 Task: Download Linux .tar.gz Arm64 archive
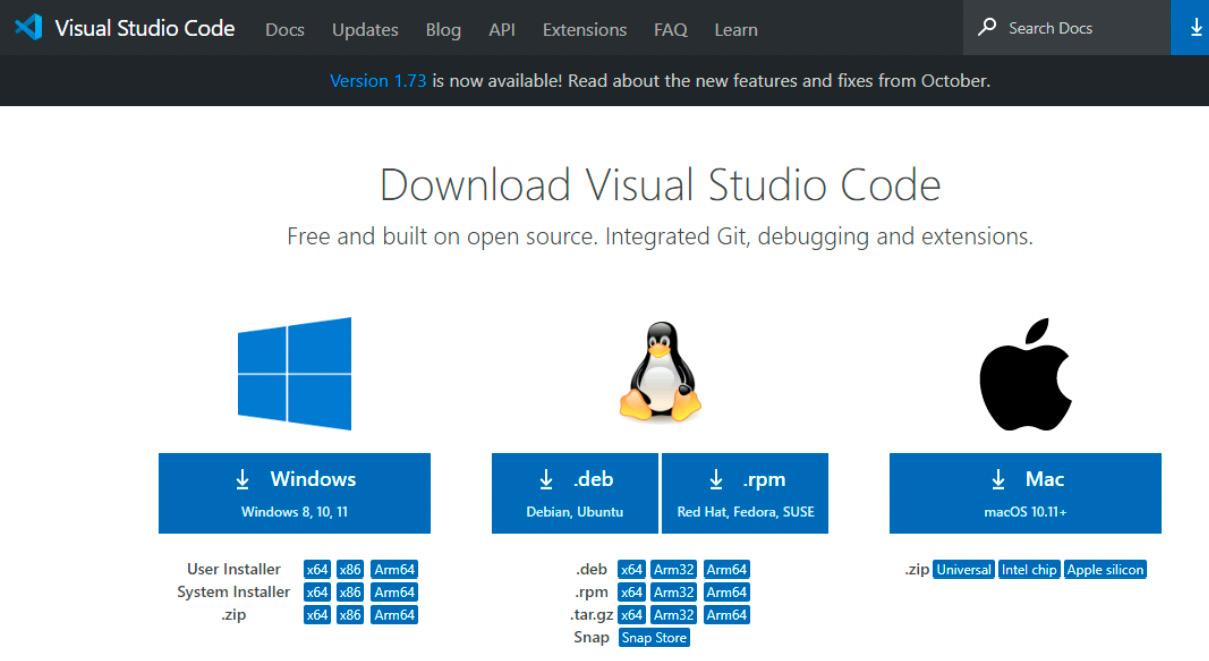[x=727, y=615]
